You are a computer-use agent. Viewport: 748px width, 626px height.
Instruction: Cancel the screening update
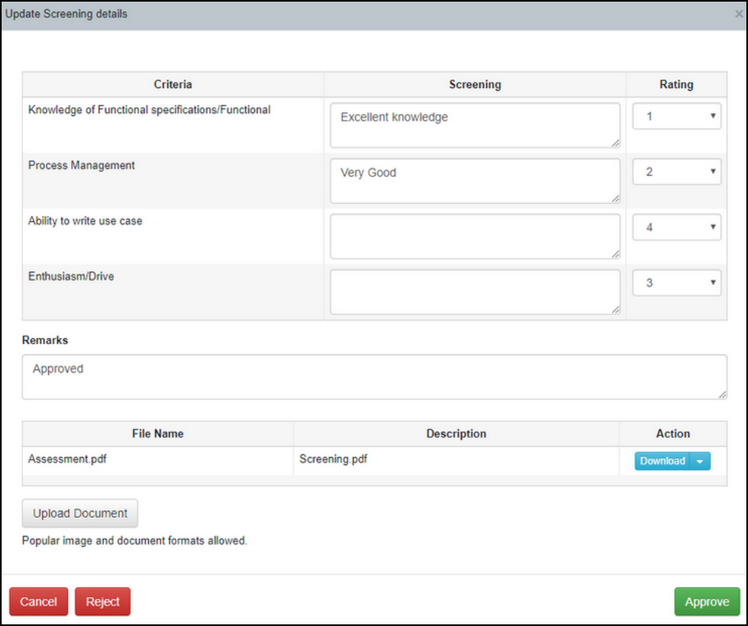pos(39,602)
